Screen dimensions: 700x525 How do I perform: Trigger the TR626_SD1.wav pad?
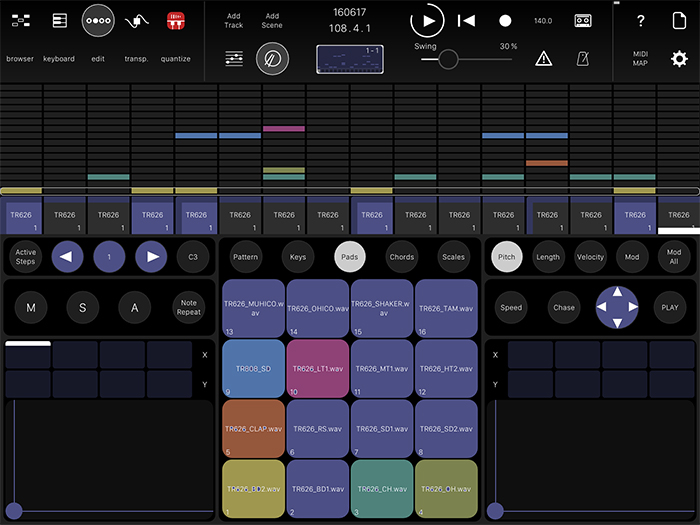[382, 429]
